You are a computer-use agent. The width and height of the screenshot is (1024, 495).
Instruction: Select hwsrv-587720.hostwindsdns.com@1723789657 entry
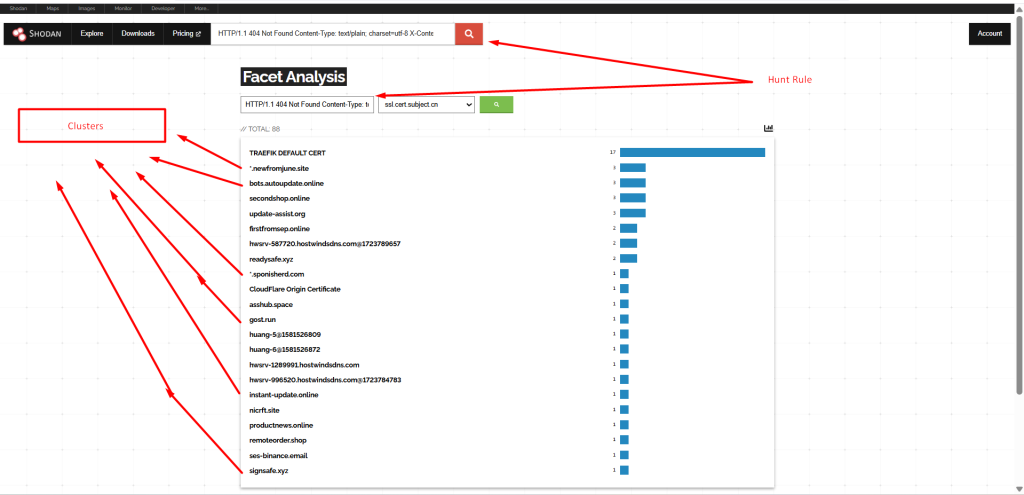tap(325, 244)
